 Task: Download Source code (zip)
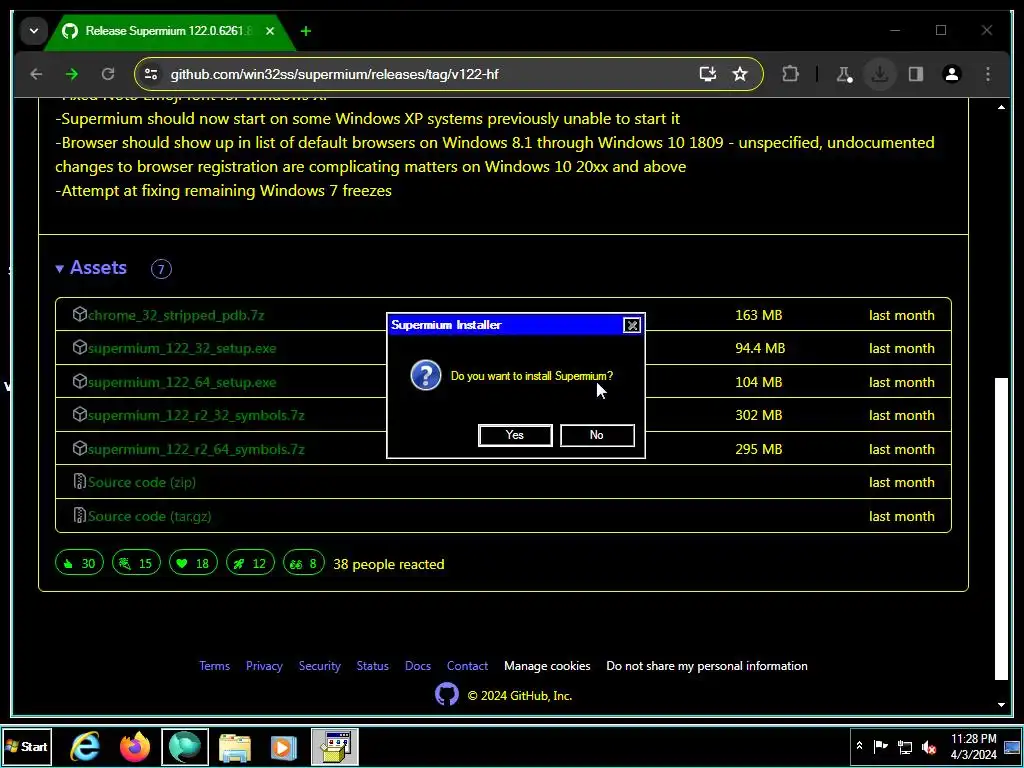pyautogui.click(x=142, y=483)
